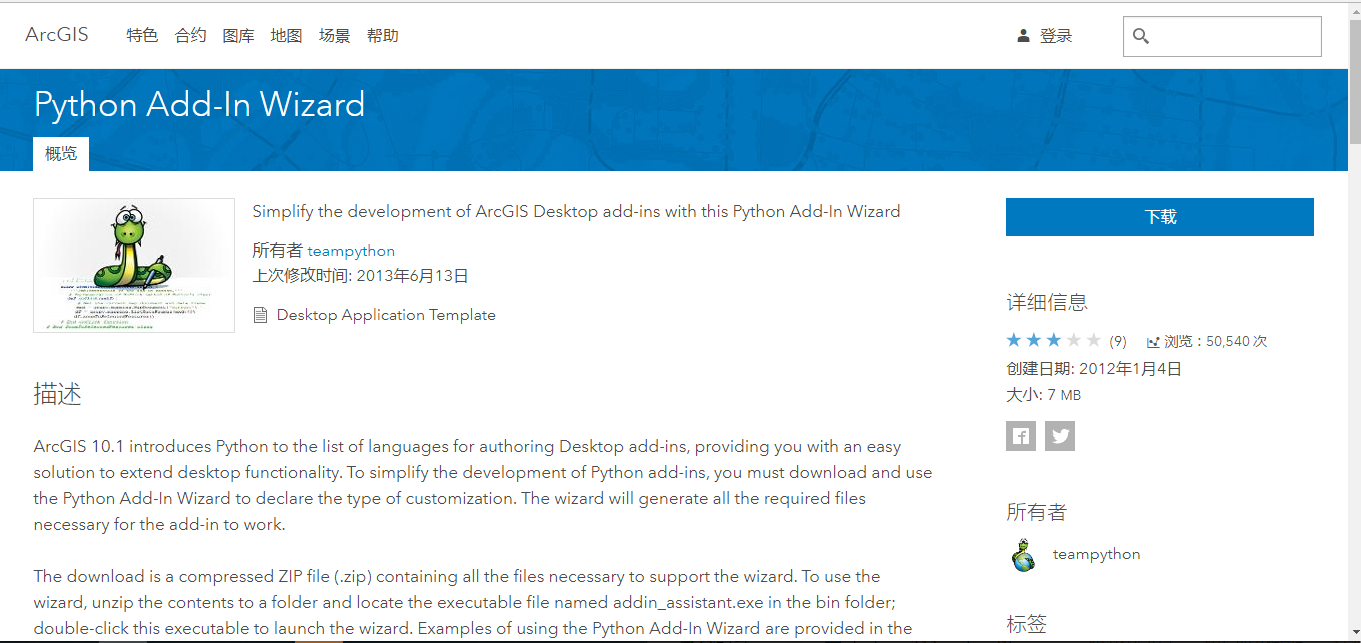
Task: Give a five-star rating
Action: pos(1095,339)
